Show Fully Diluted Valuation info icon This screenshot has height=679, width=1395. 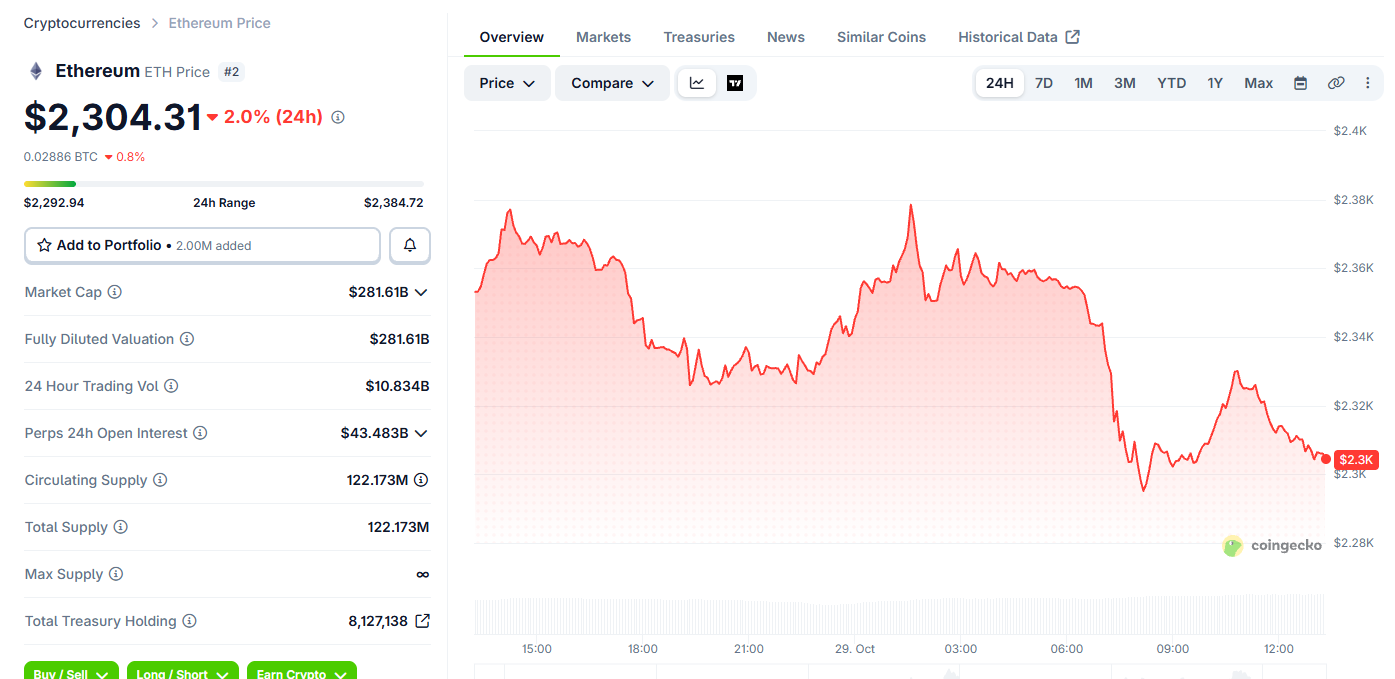pos(187,339)
